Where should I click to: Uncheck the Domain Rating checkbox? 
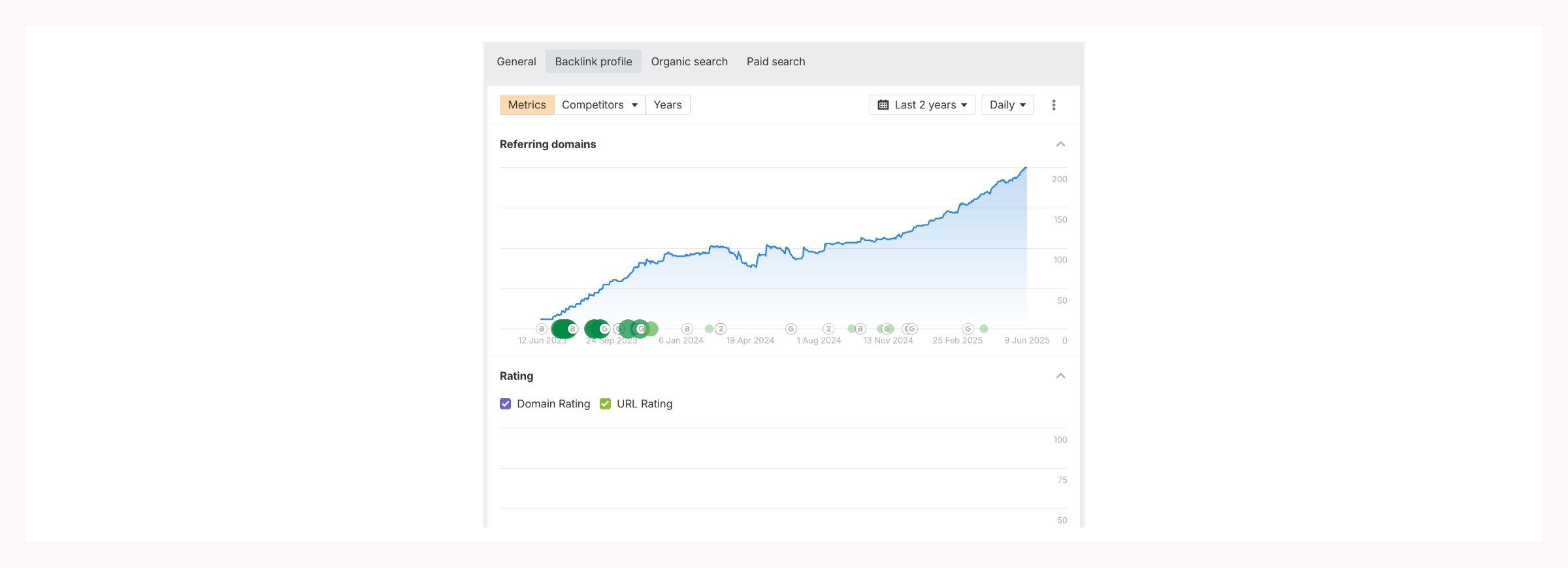coord(506,404)
